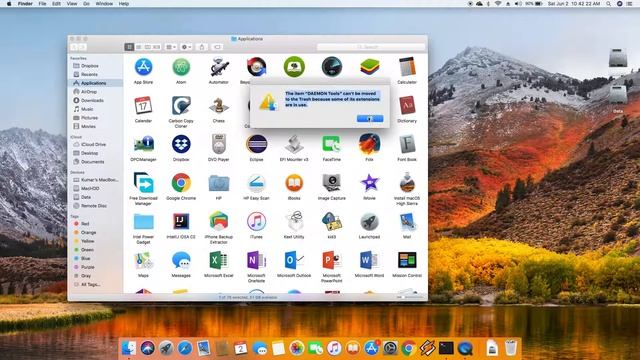Click the Edit Tags toolbar button

pyautogui.click(x=217, y=47)
